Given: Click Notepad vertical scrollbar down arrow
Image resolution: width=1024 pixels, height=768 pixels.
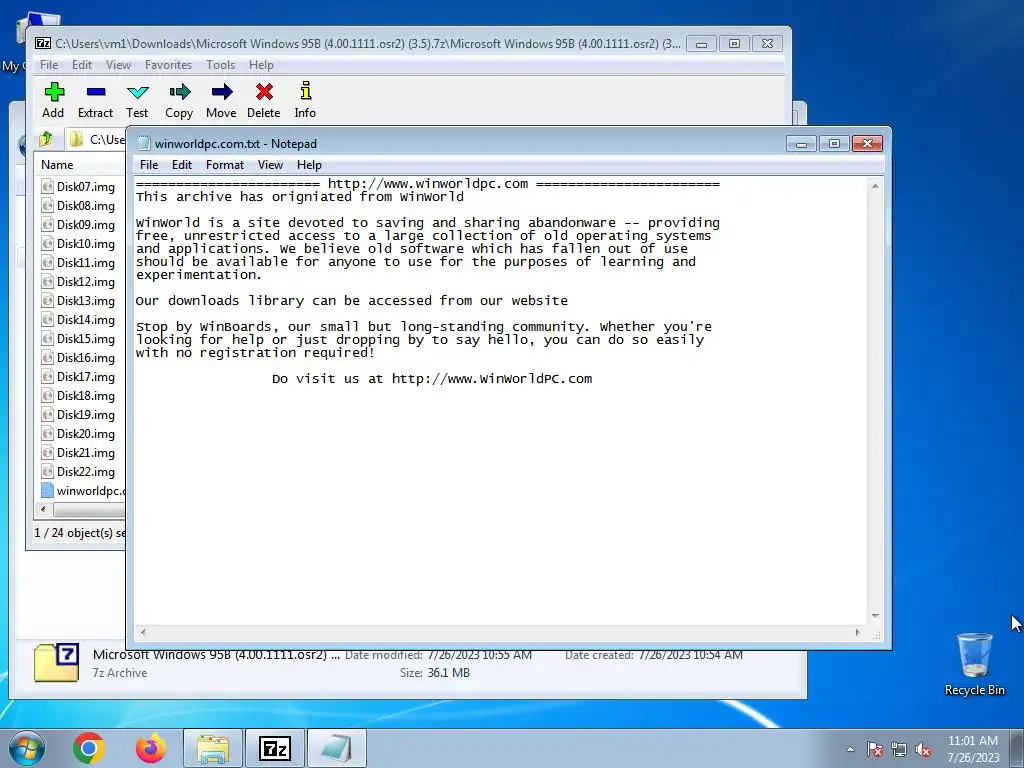Looking at the screenshot, I should pyautogui.click(x=875, y=616).
